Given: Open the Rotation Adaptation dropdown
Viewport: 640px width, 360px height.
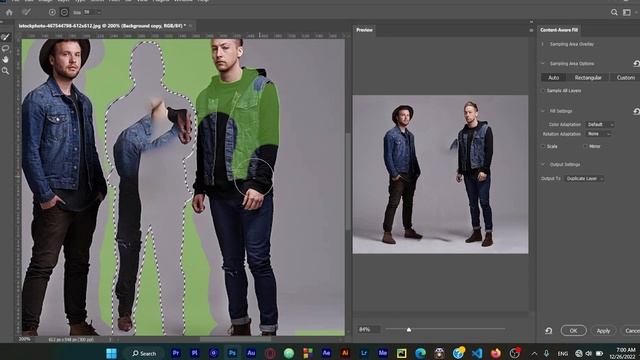Looking at the screenshot, I should pyautogui.click(x=599, y=134).
